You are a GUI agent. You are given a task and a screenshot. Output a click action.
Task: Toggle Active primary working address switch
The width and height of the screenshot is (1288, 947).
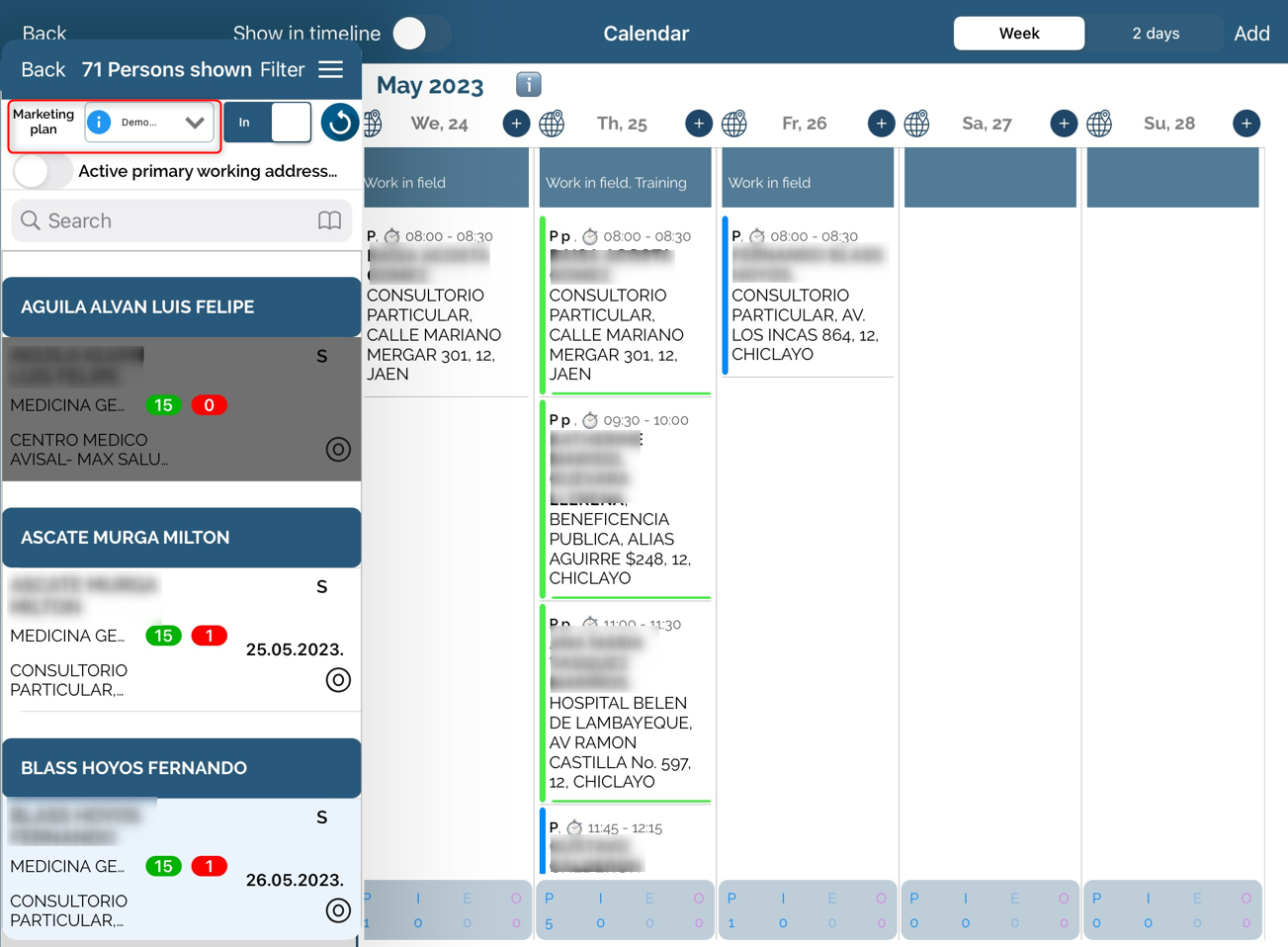pos(43,171)
